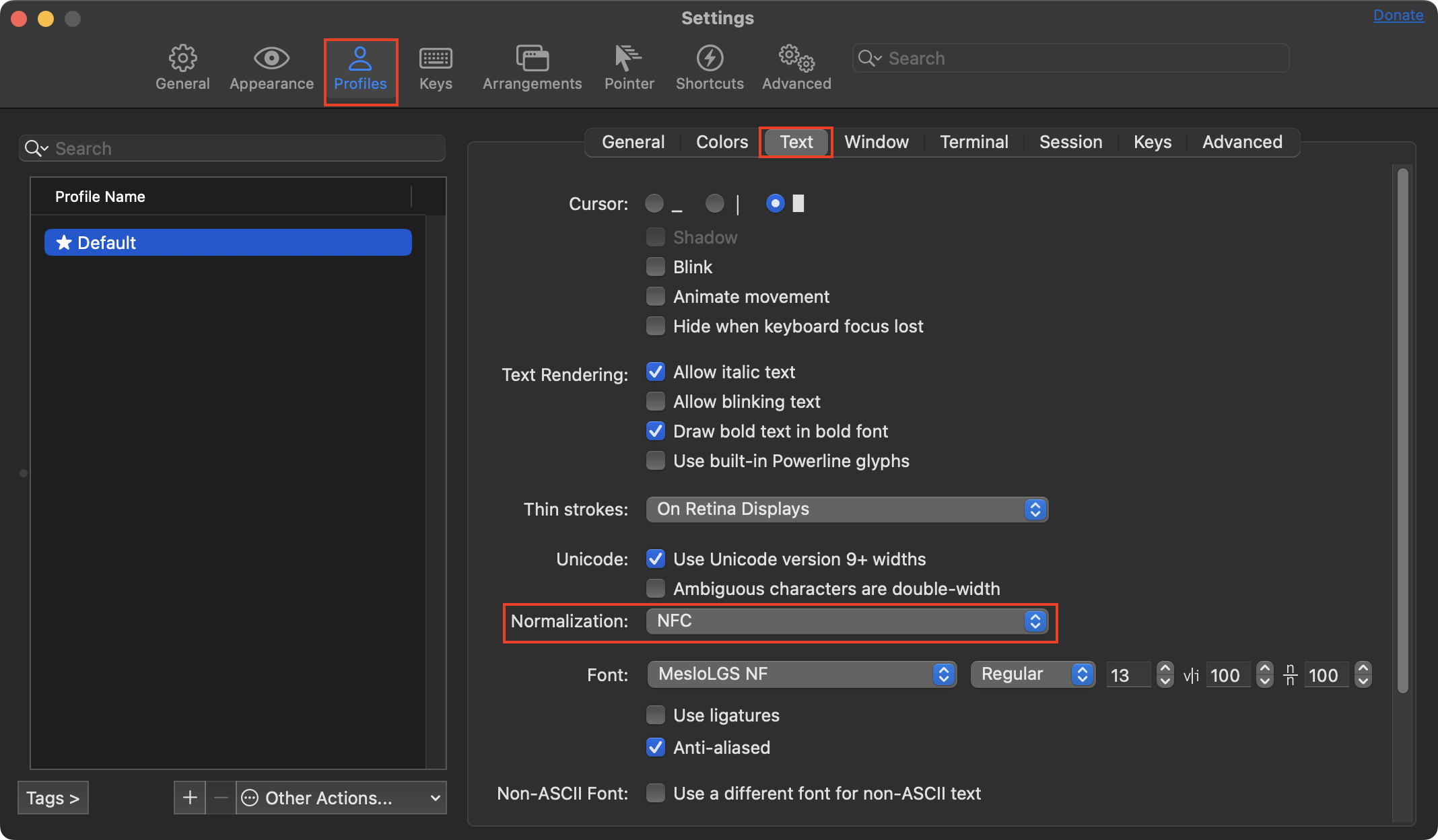Open the Thin strokes dropdown
Screen dimensions: 1438x840
[x=1035, y=510]
